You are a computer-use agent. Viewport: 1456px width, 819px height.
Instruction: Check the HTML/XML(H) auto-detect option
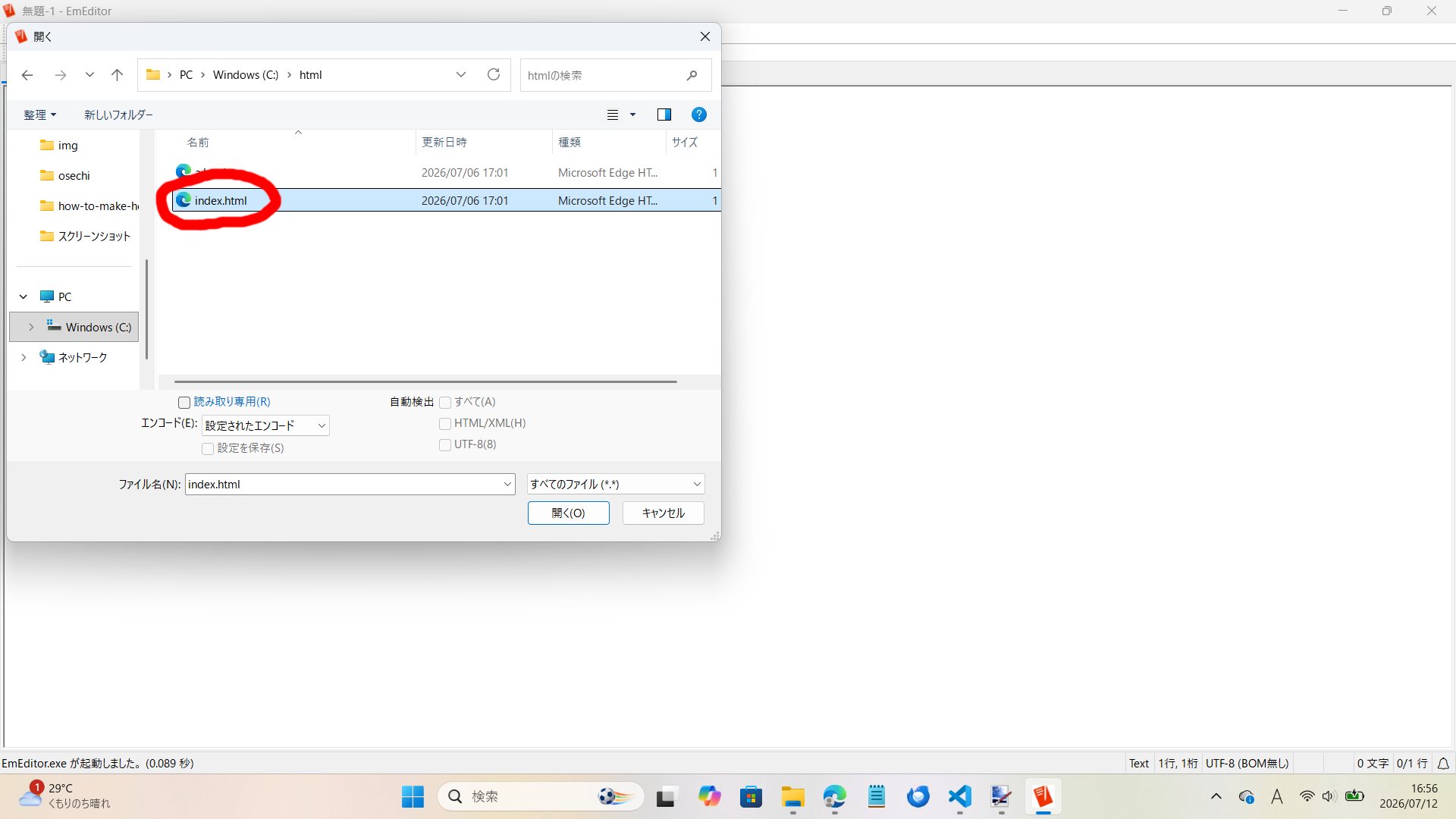click(445, 424)
